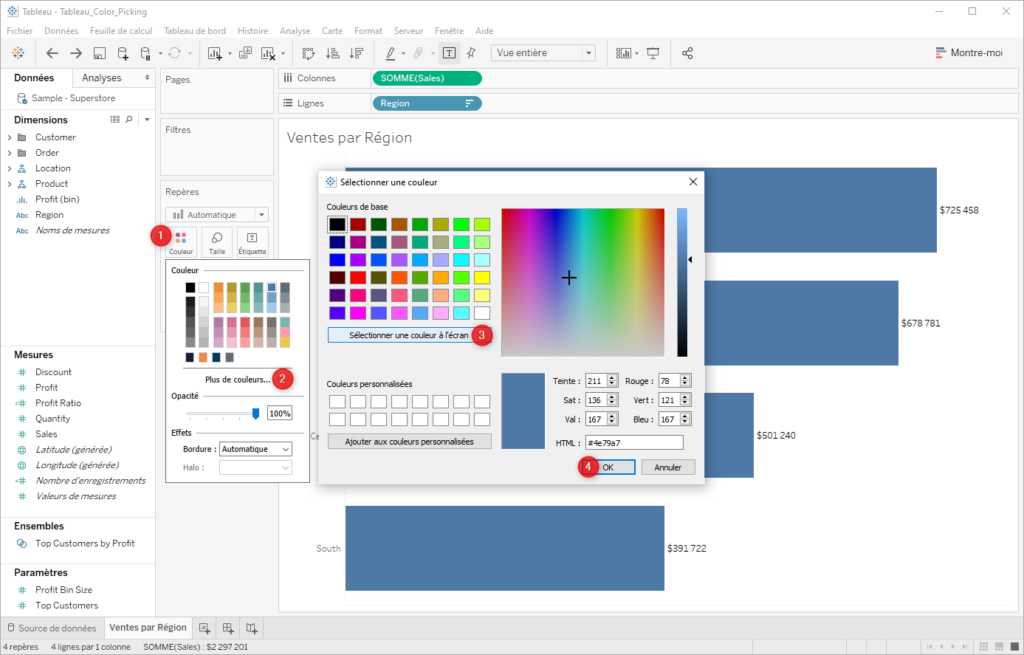Enter presentation mode from the toolbar
The width and height of the screenshot is (1024, 655).
tap(653, 54)
